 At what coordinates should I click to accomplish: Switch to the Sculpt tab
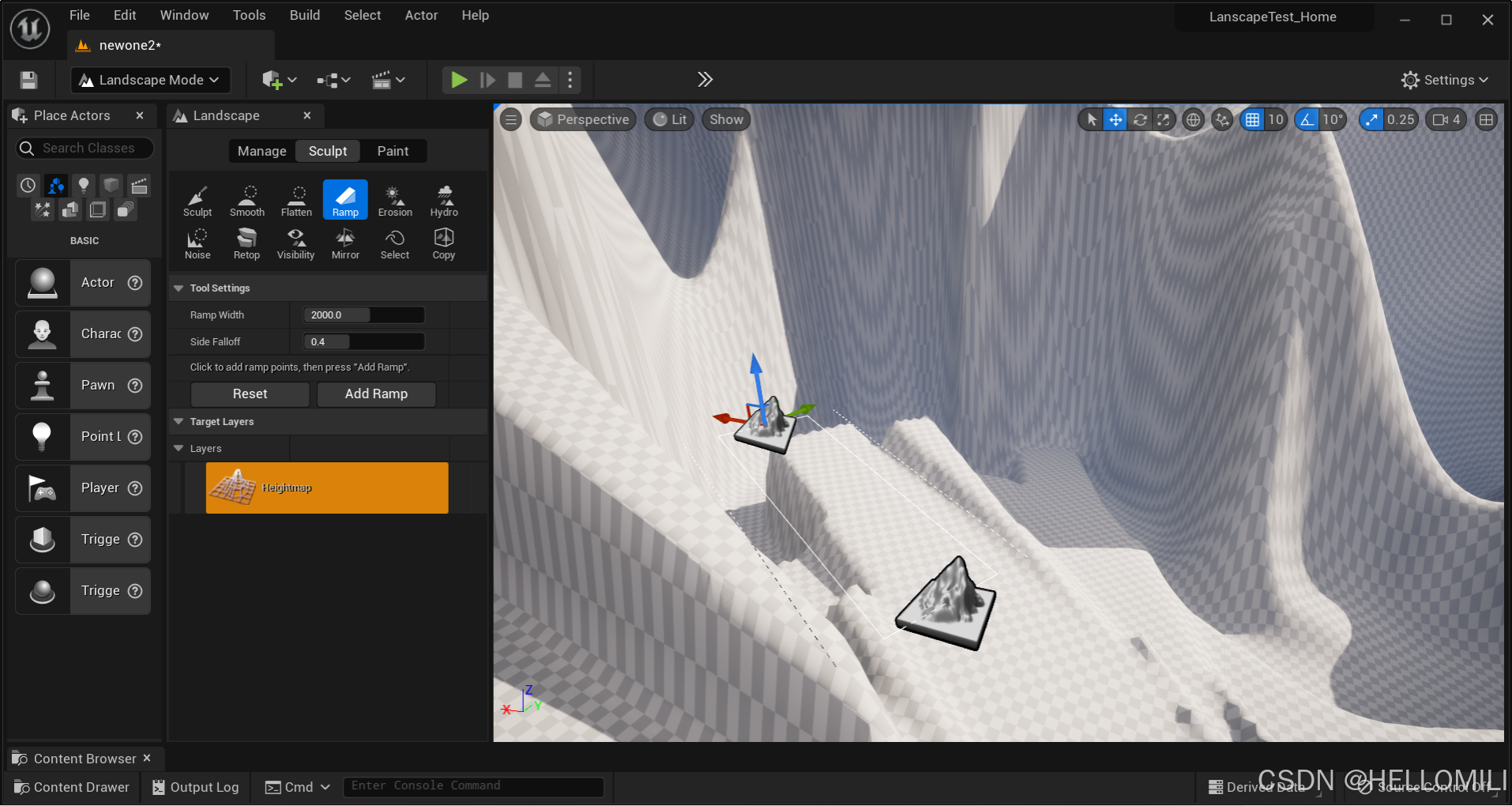(x=328, y=151)
